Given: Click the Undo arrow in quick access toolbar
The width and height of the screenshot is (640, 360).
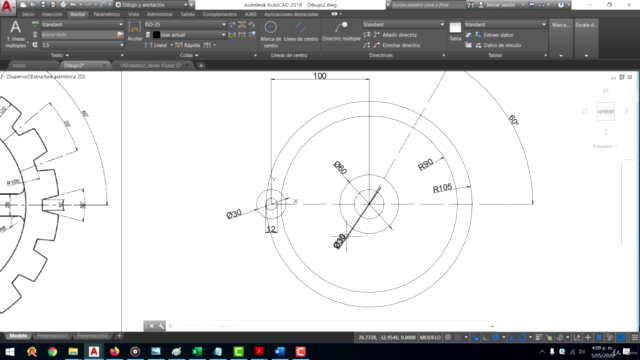Looking at the screenshot, I should [x=73, y=4].
